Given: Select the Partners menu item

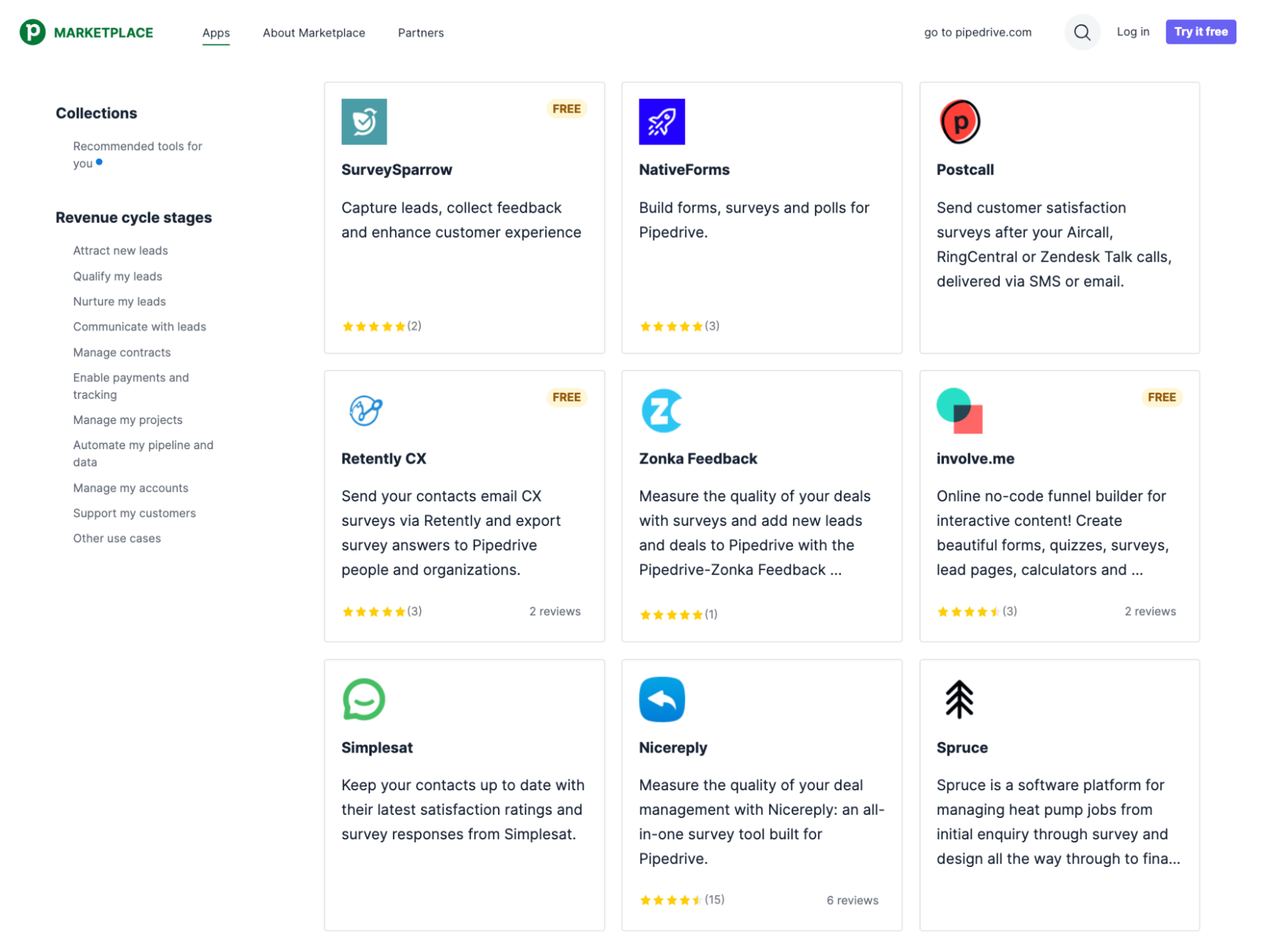Looking at the screenshot, I should [420, 33].
